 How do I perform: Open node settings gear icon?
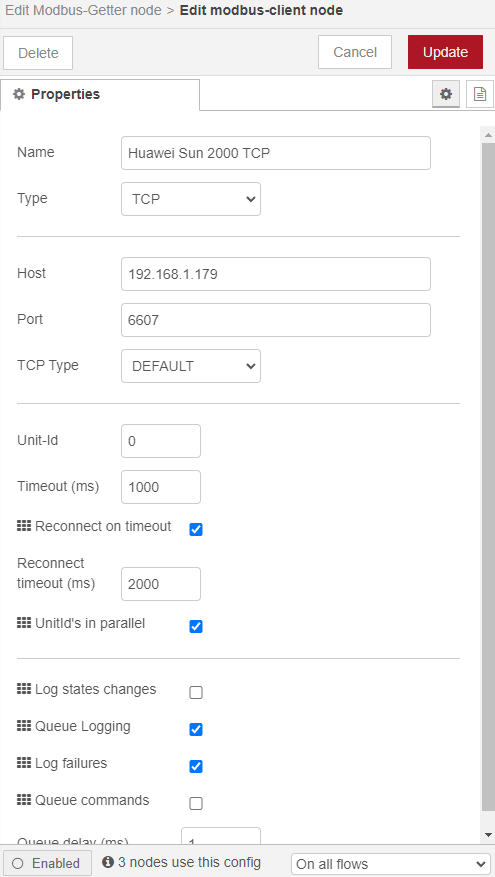tap(446, 94)
